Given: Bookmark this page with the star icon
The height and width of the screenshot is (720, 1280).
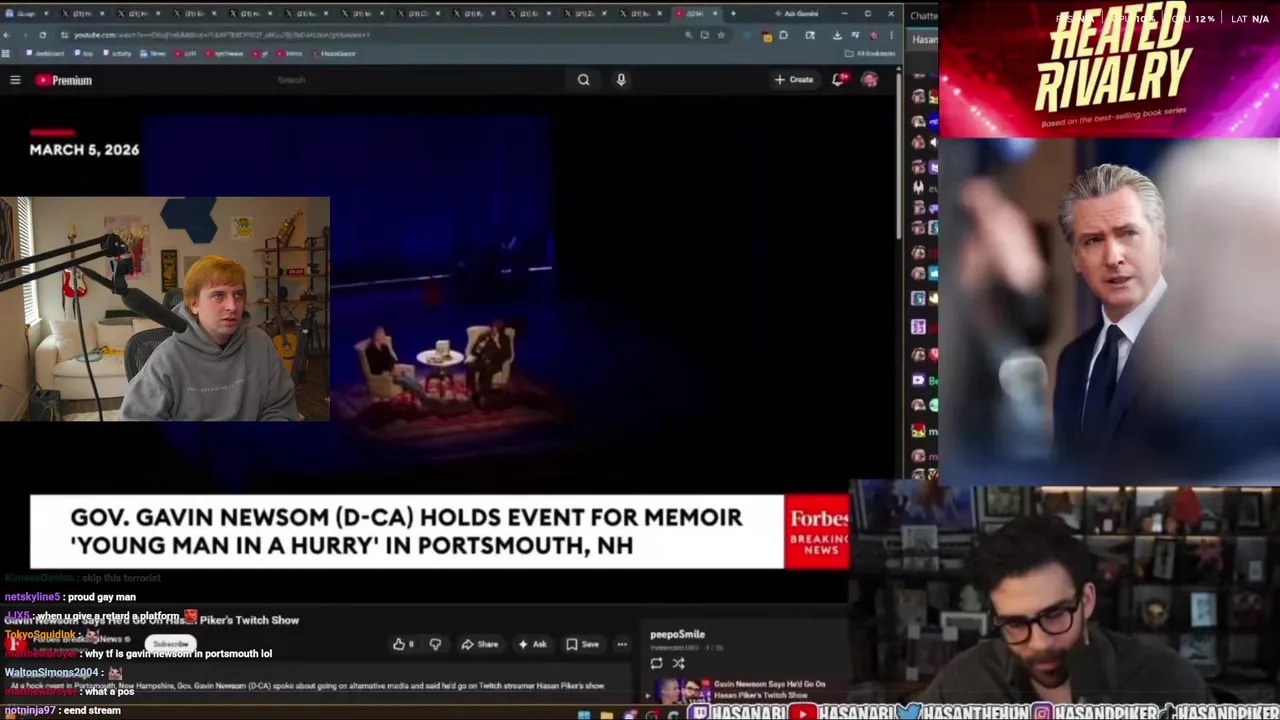Looking at the screenshot, I should click(x=721, y=35).
